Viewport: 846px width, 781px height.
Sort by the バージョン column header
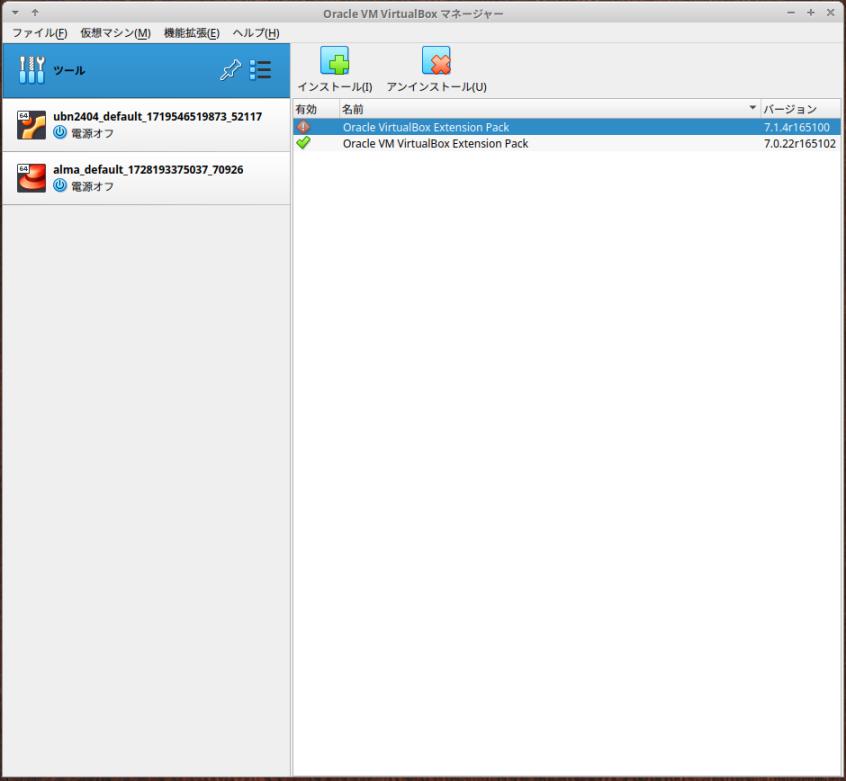click(x=800, y=109)
